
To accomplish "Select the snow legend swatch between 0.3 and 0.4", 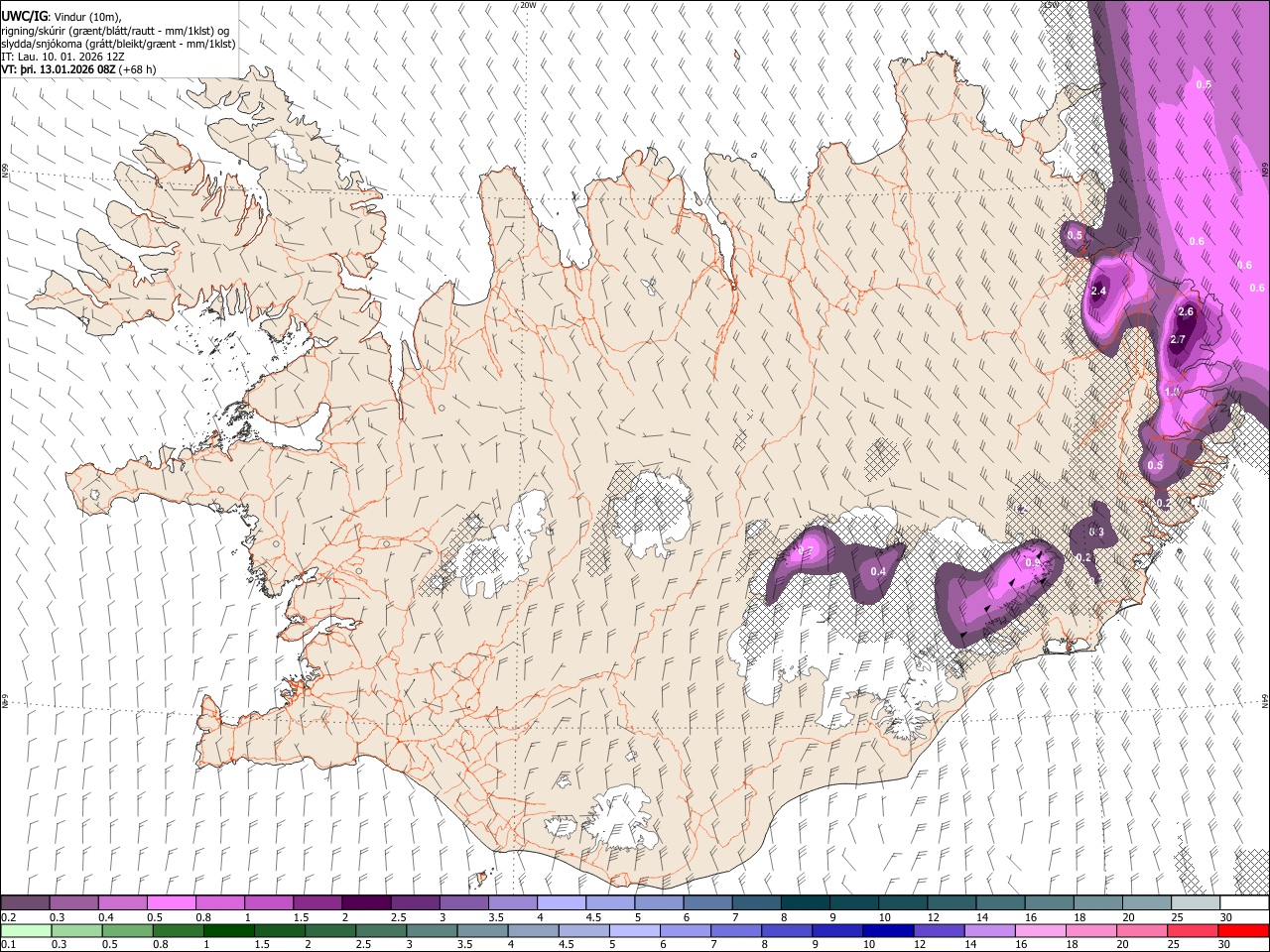I will (73, 902).
